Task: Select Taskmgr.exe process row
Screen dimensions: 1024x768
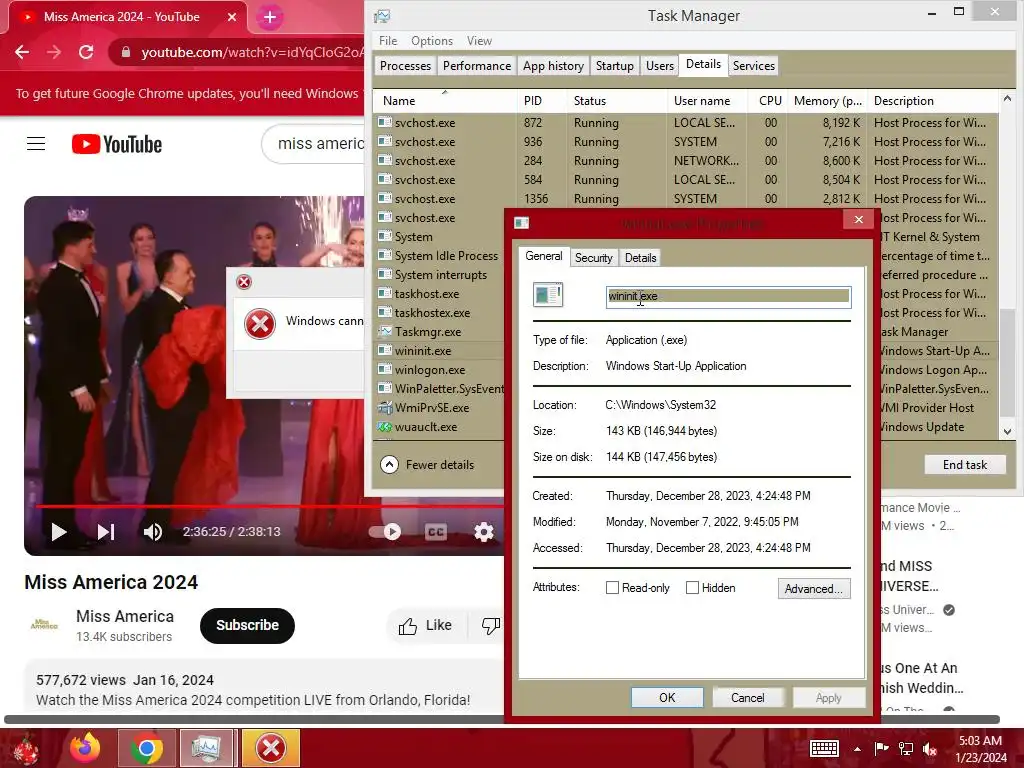Action: (440, 332)
